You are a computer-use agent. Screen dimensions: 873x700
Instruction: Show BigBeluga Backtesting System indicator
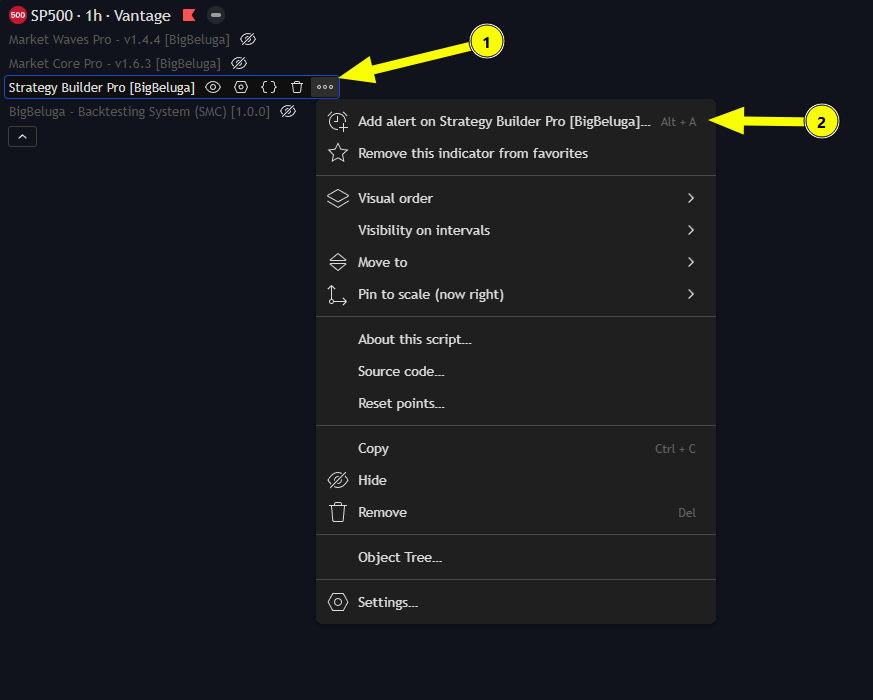tap(288, 111)
